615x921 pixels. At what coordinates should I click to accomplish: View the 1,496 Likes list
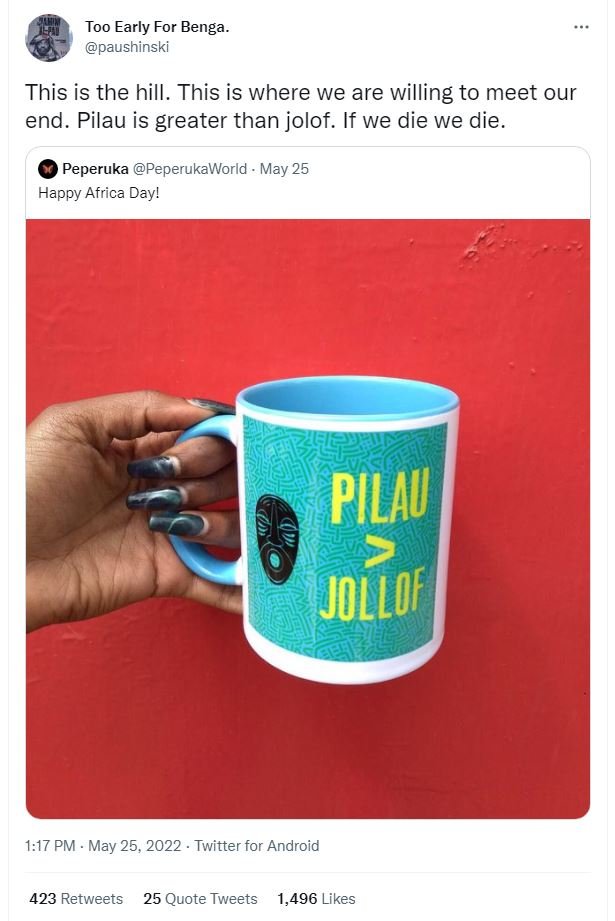316,899
